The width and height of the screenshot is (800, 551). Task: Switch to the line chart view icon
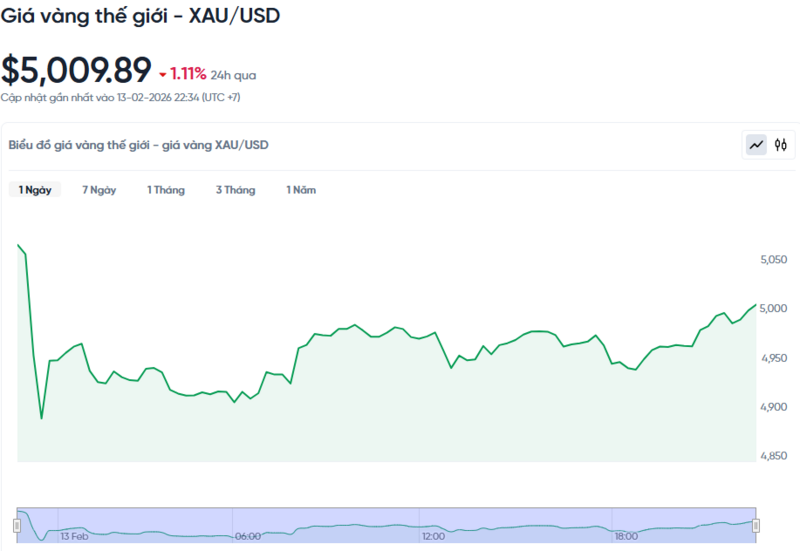pos(756,145)
